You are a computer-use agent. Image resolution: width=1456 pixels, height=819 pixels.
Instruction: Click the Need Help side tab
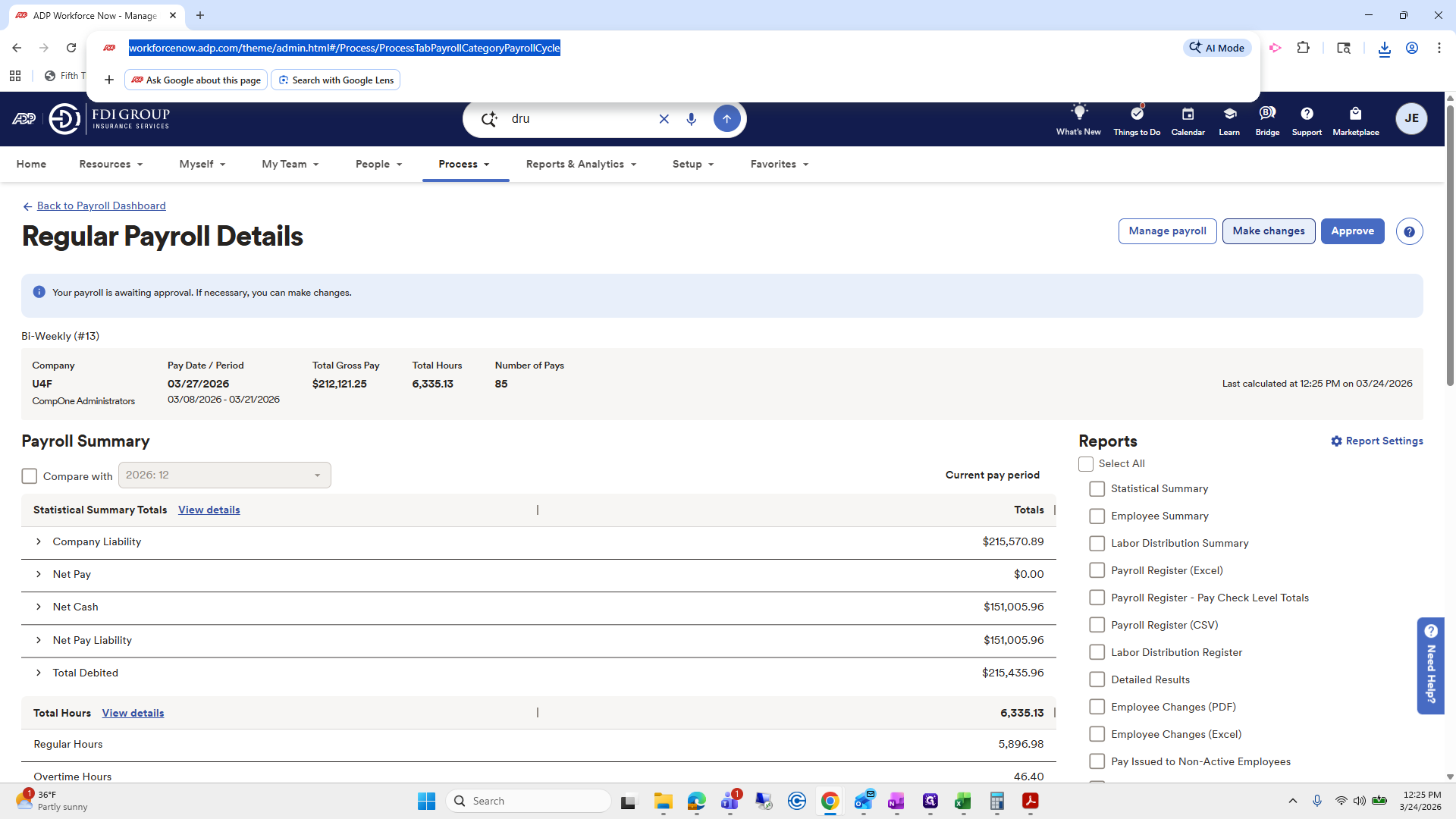tap(1430, 664)
